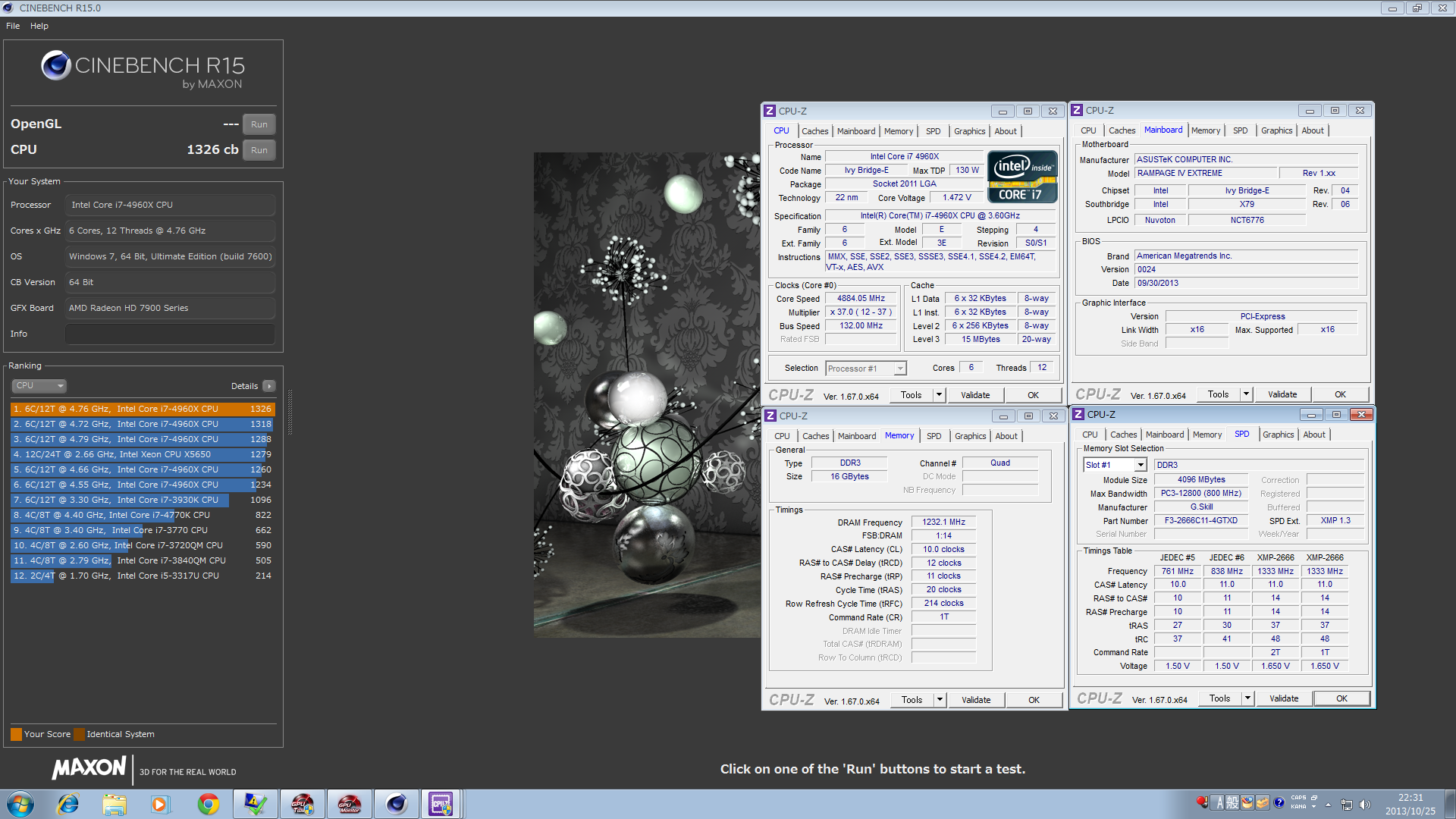Screen dimensions: 1456x819
Task: Run the CPU benchmark
Action: tap(259, 150)
